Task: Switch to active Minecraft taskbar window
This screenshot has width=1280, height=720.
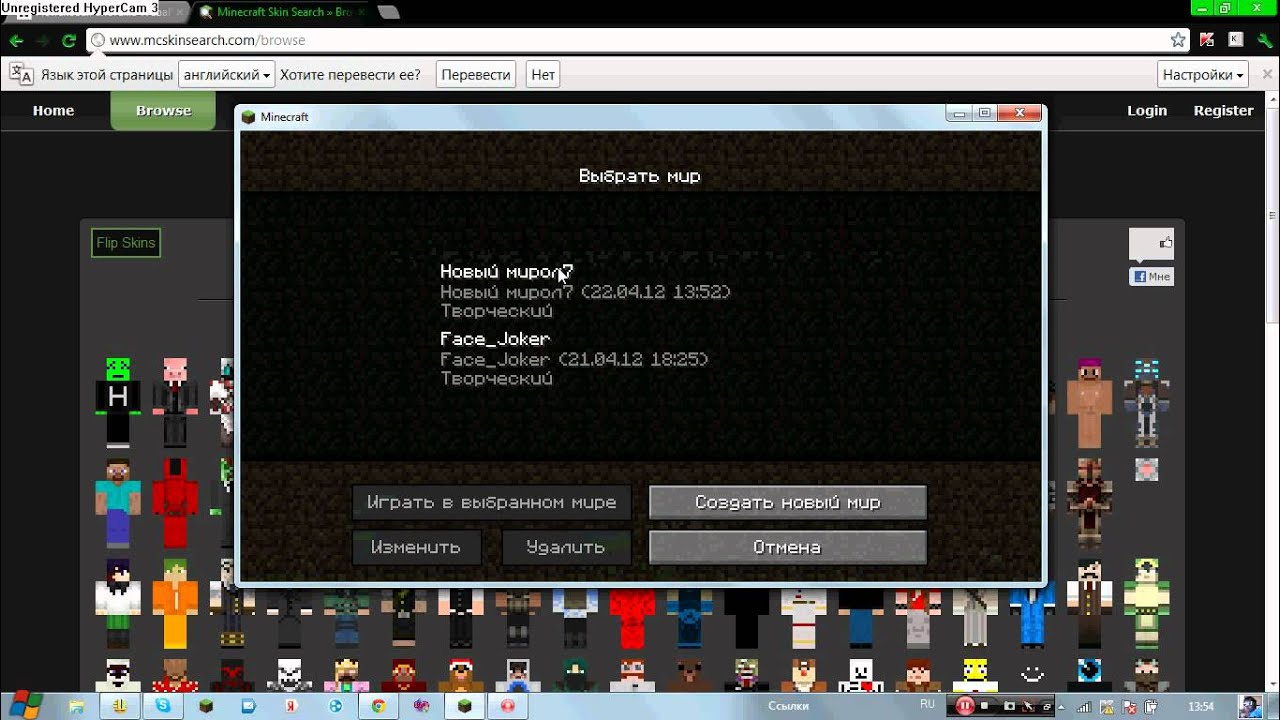Action: [x=465, y=706]
